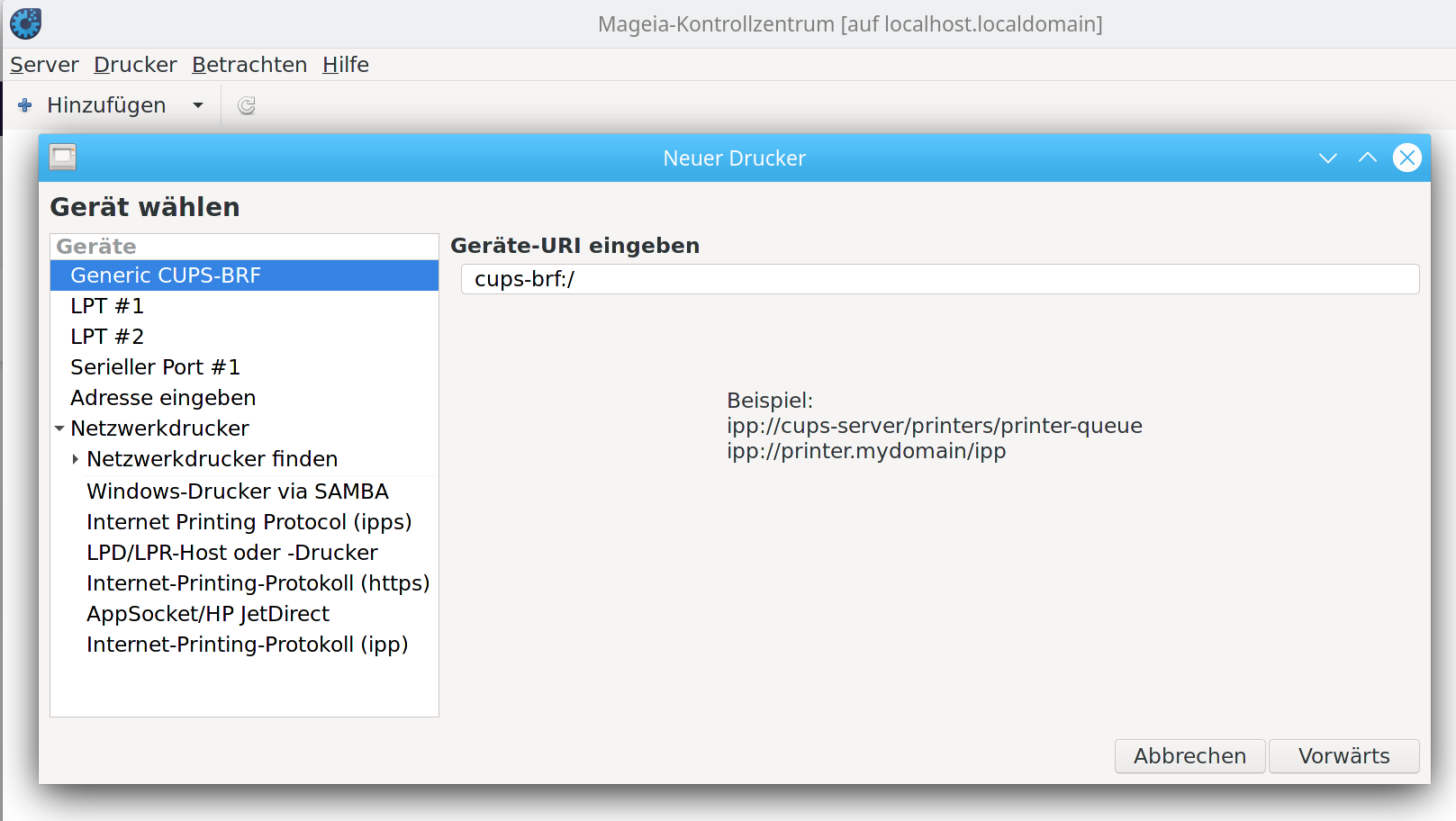The height and width of the screenshot is (821, 1456).
Task: Click the Geräte column header
Action: (x=244, y=247)
